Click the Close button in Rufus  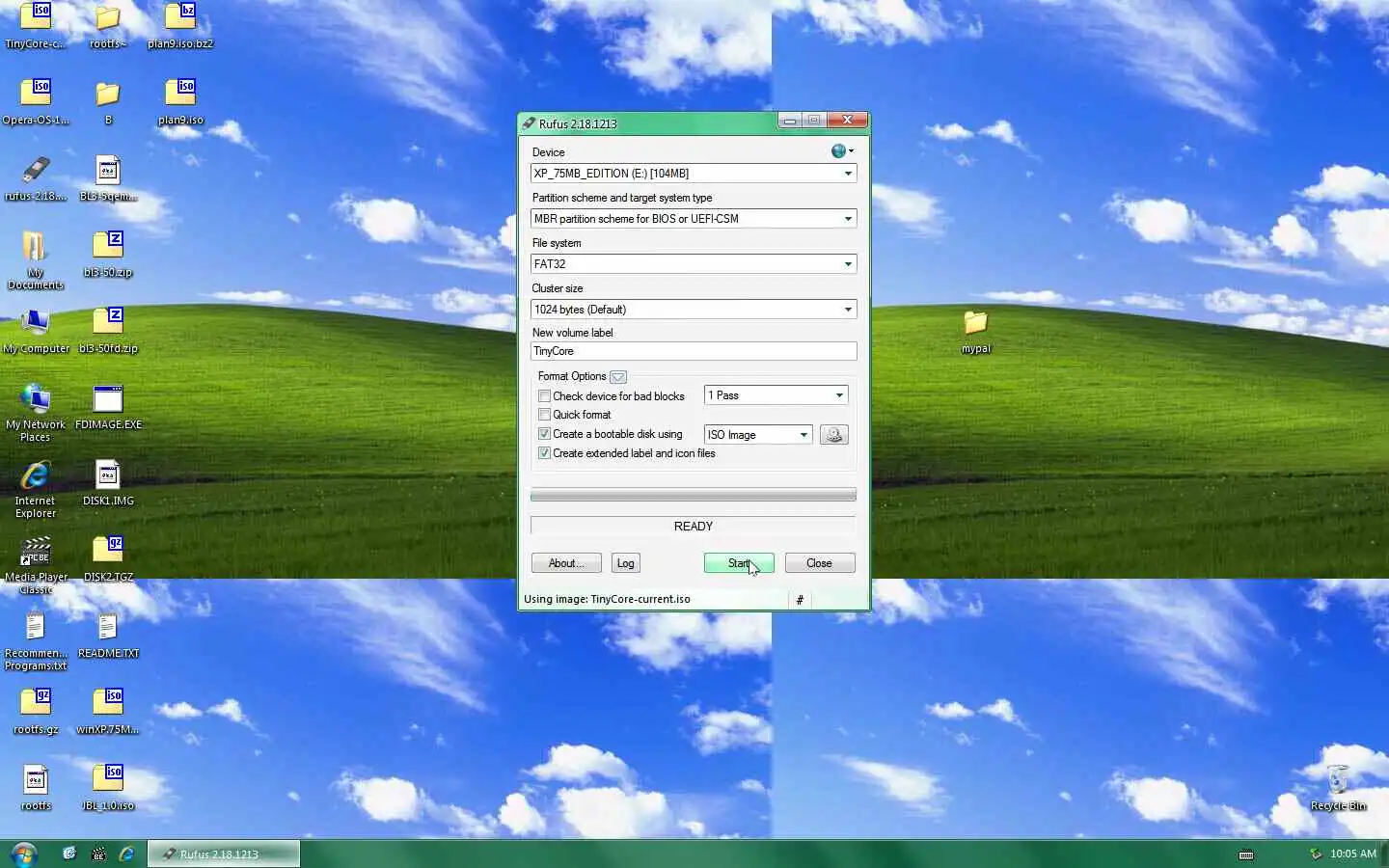(x=820, y=563)
